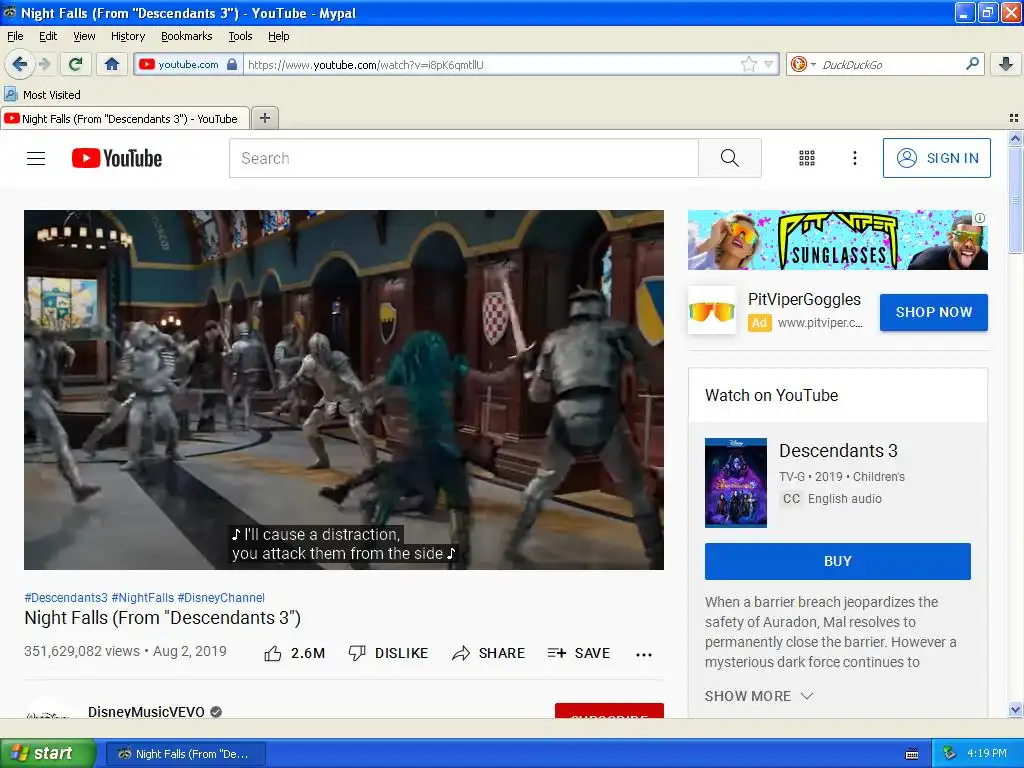Screen dimensions: 1024x768
Task: Click the Descendants 3 movie title
Action: [838, 451]
